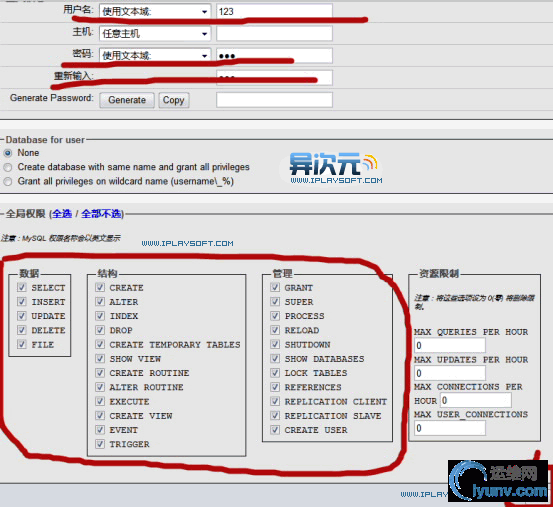Viewport: 553px width, 507px height.
Task: Click the username field containing 123
Action: coord(274,11)
